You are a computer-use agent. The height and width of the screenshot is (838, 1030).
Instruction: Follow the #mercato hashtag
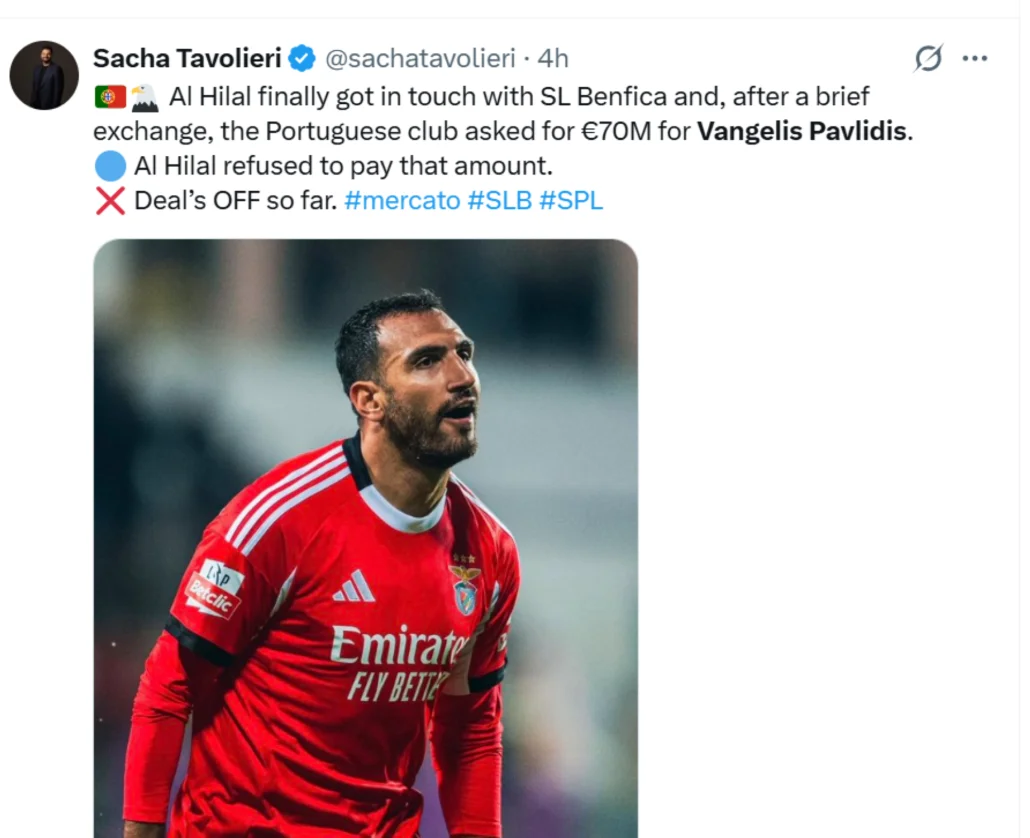coord(402,200)
